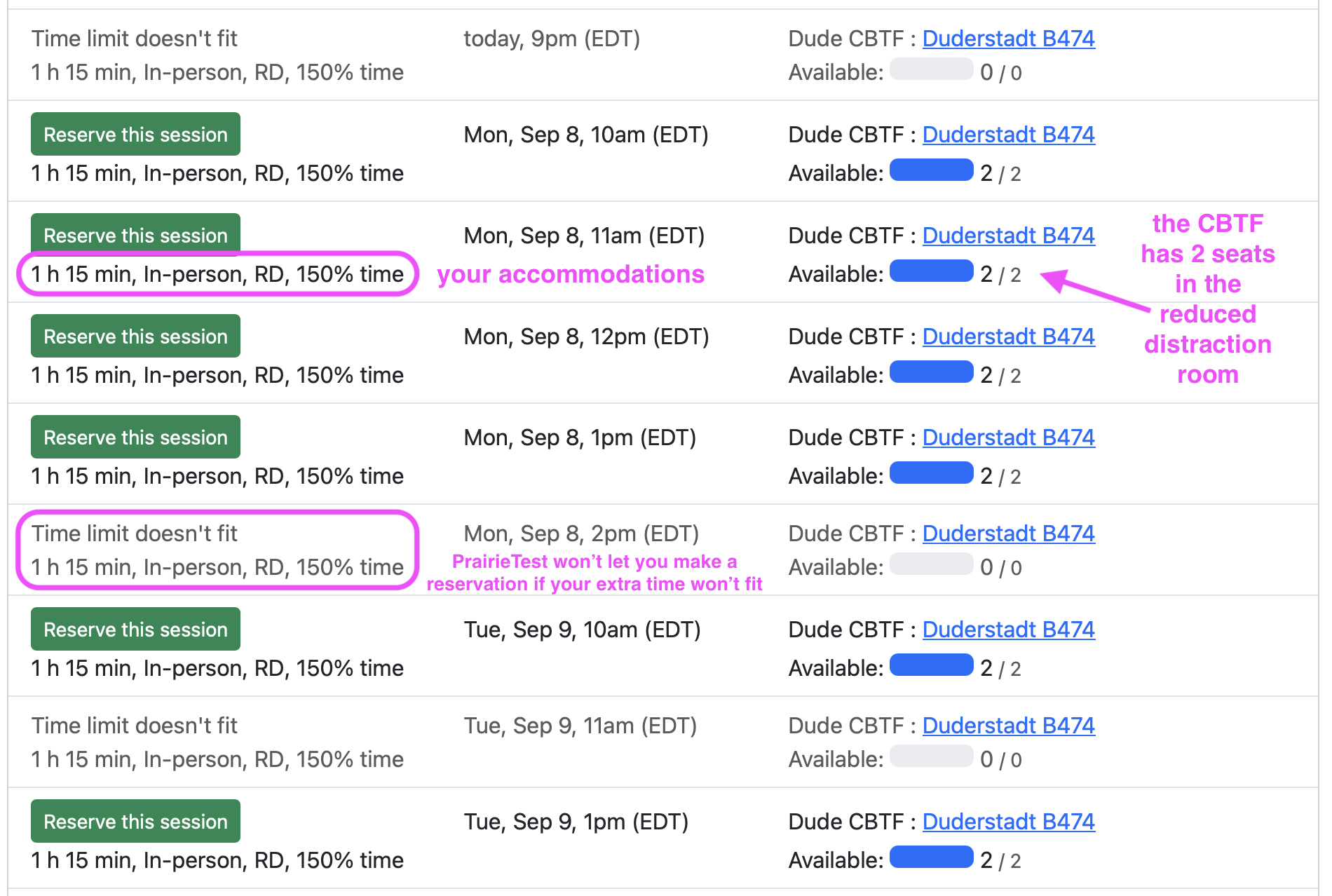Image resolution: width=1332 pixels, height=896 pixels.
Task: Open Duderstadt B474 link for Sep 8 12pm
Action: click(x=1008, y=337)
